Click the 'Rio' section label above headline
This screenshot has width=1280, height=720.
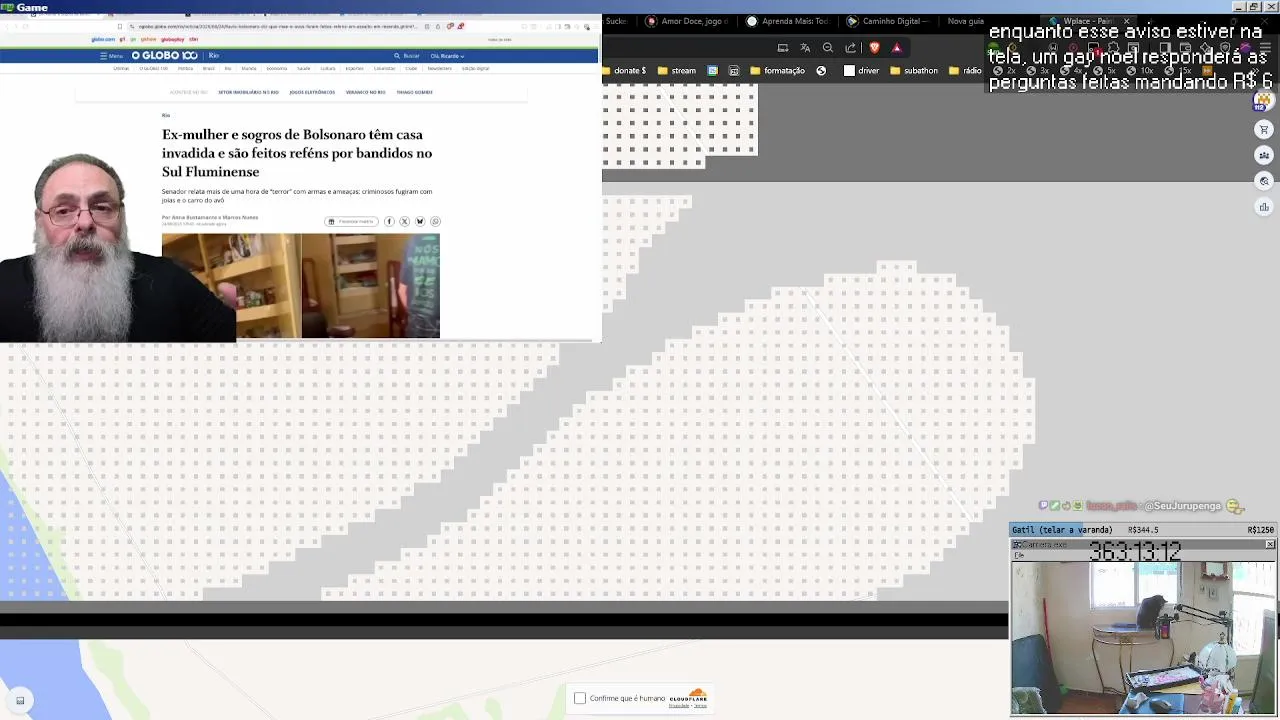click(166, 115)
